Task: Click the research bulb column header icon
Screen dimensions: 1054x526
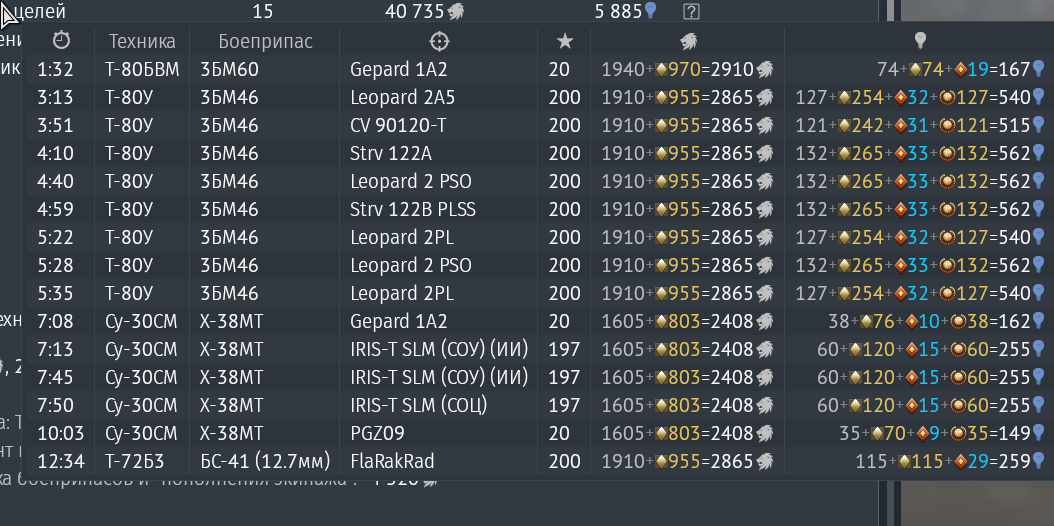Action: point(920,41)
